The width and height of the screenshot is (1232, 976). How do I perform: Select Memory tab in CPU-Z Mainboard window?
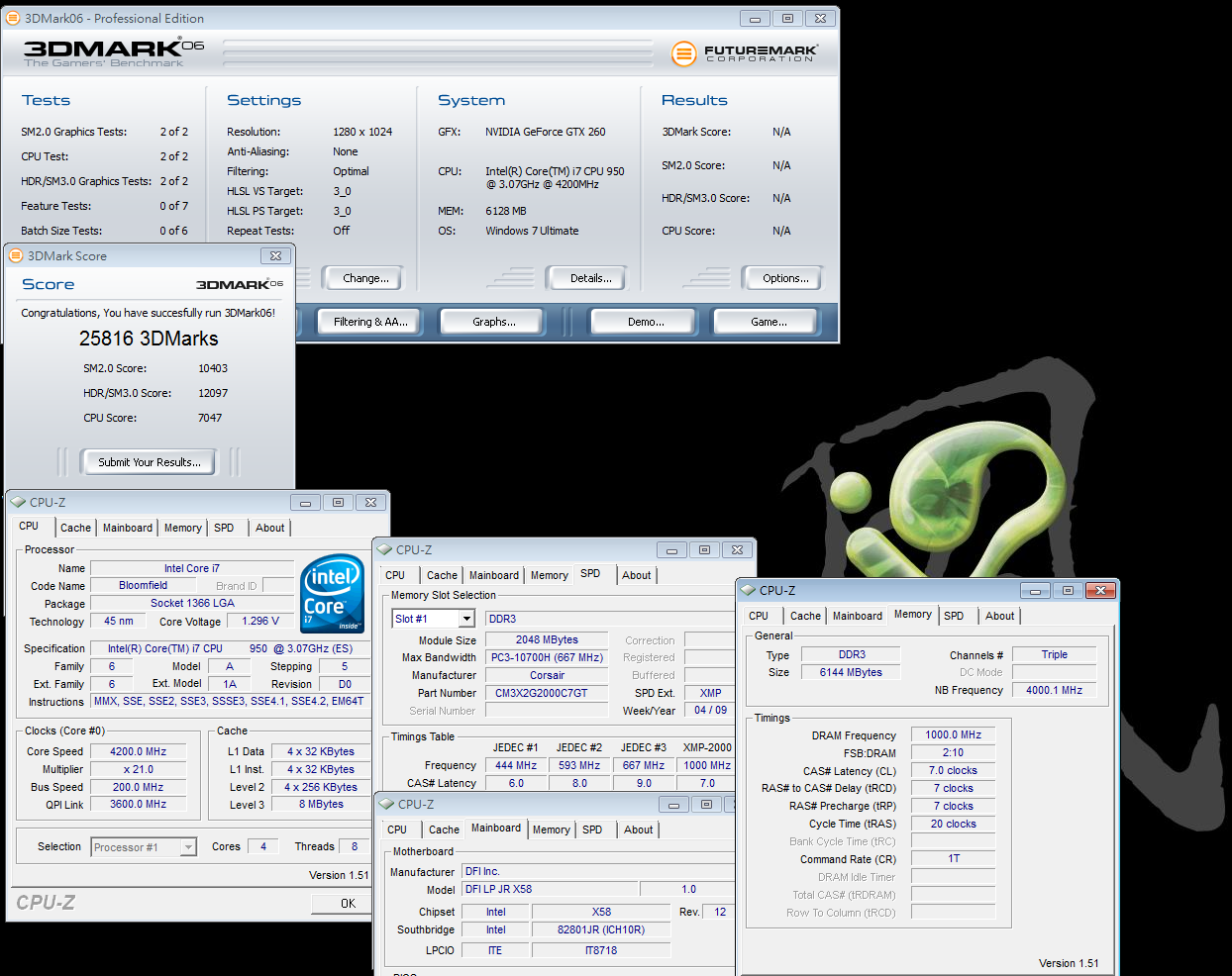552,830
